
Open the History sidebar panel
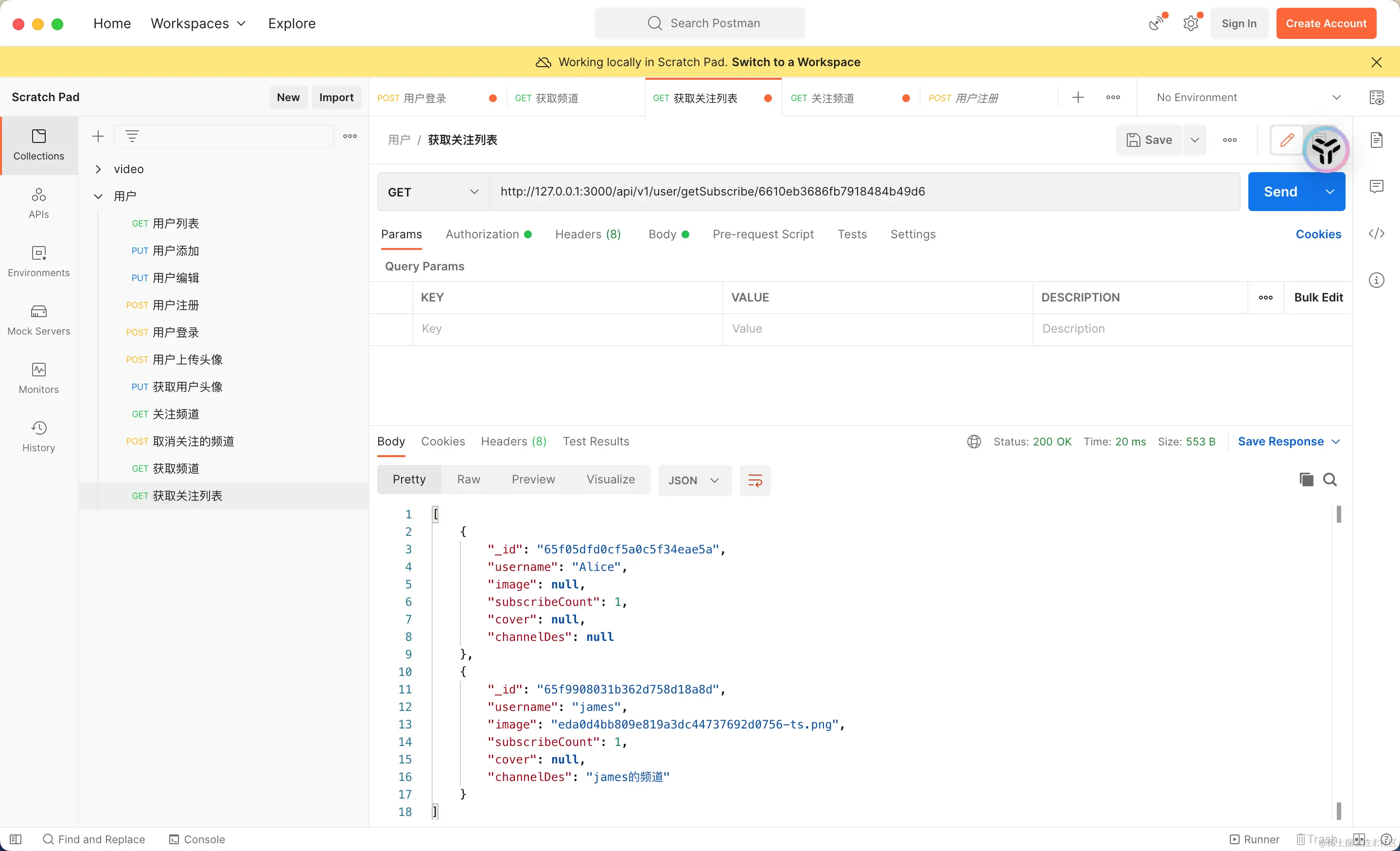tap(38, 437)
